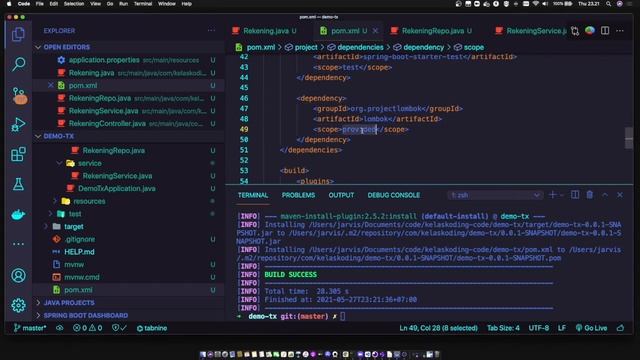The image size is (640, 360).
Task: Open HELP.md in file tree
Action: point(129,252)
